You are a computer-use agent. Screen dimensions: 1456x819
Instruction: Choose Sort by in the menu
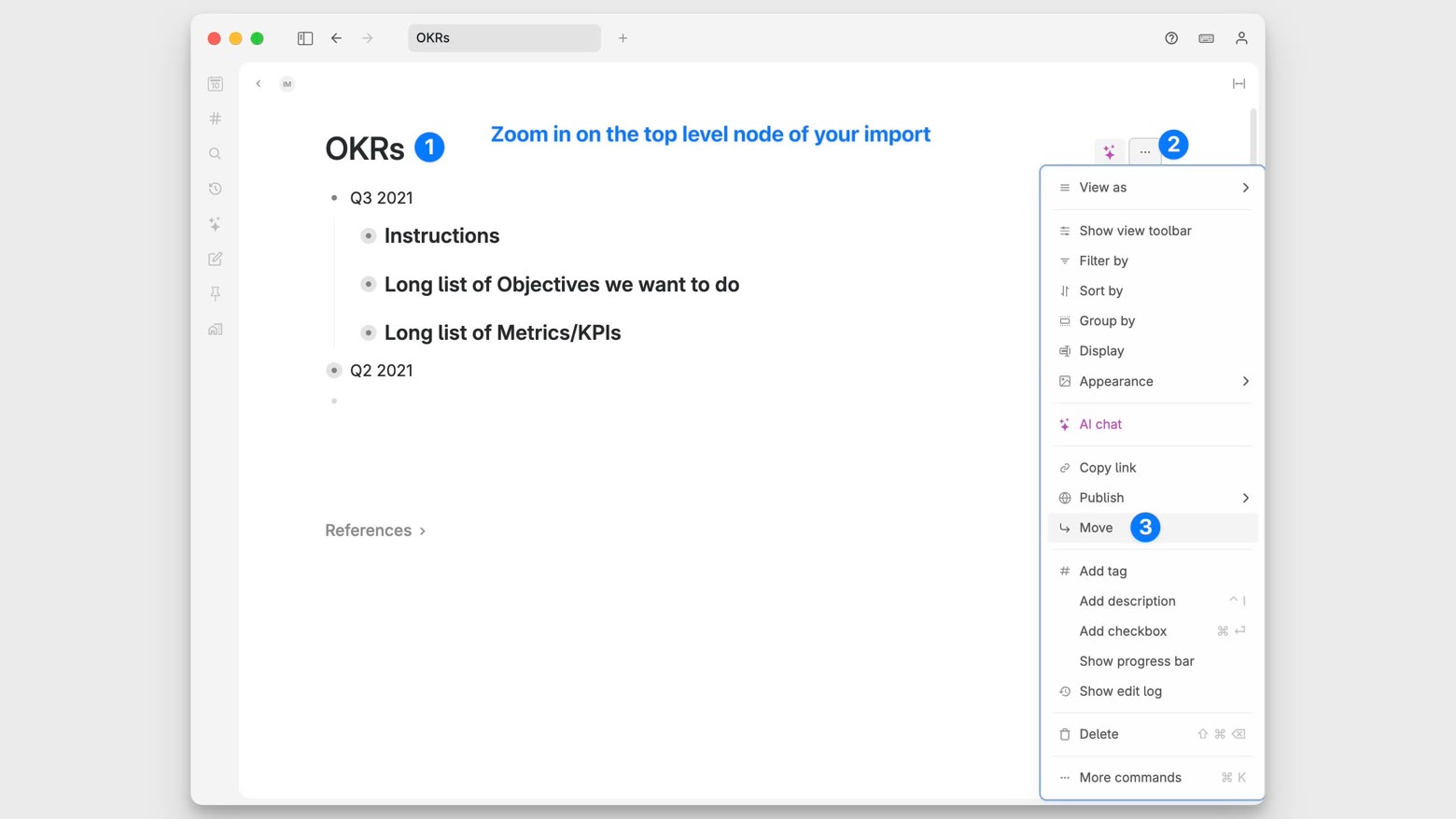point(1153,290)
